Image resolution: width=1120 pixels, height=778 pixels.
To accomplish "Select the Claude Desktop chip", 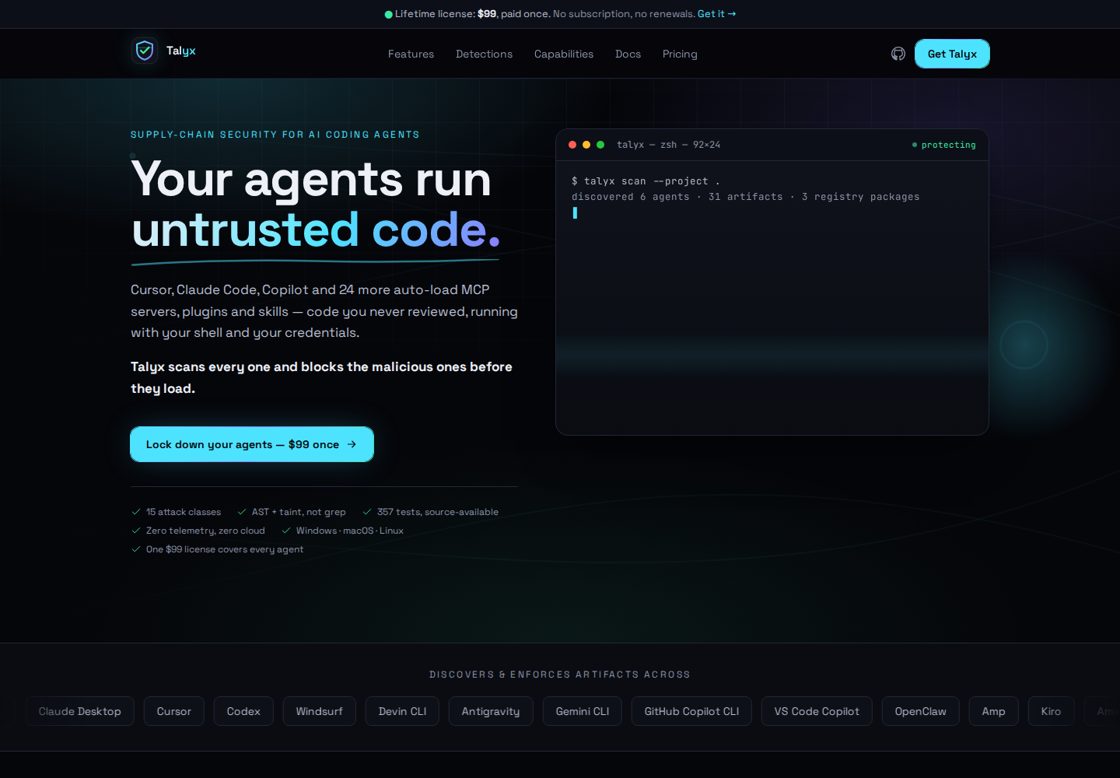I will pyautogui.click(x=79, y=711).
